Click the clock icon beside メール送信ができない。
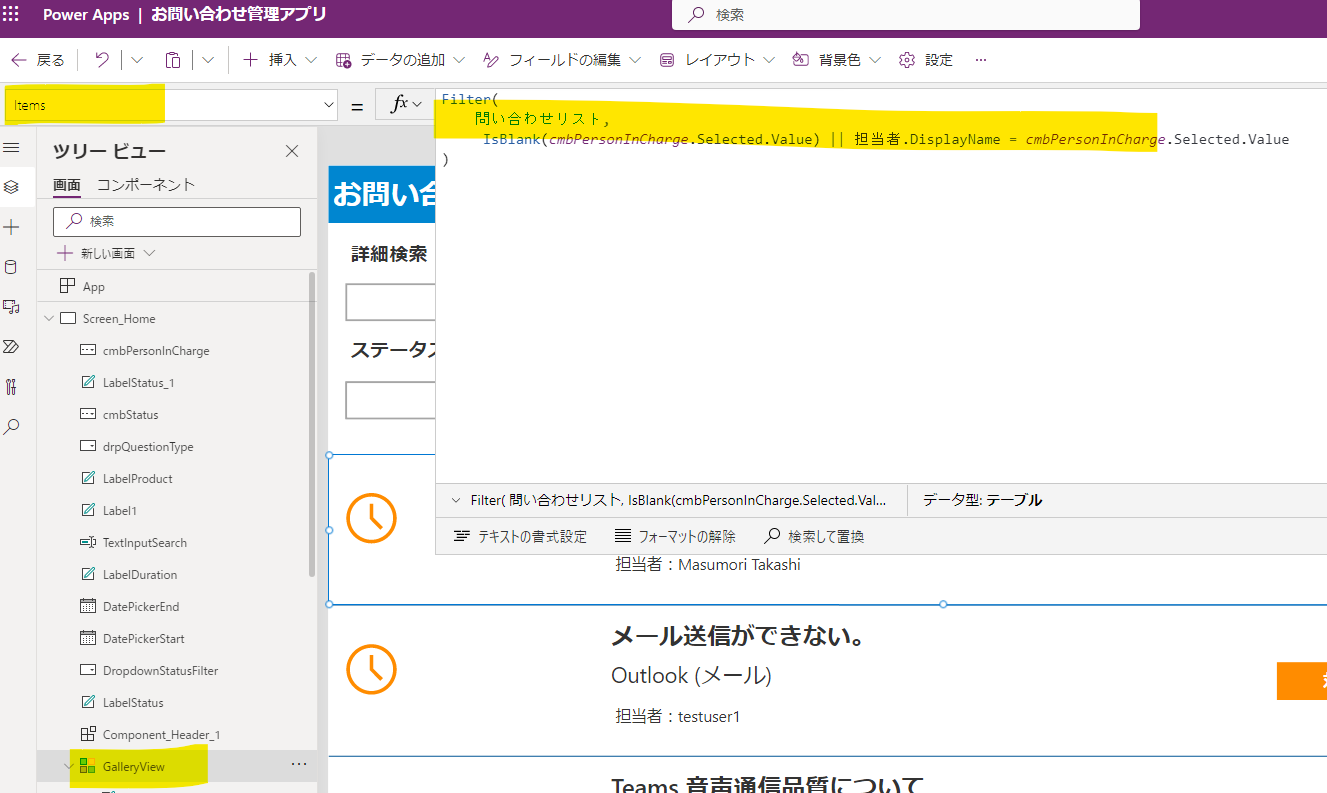This screenshot has width=1327, height=793. pos(371,668)
